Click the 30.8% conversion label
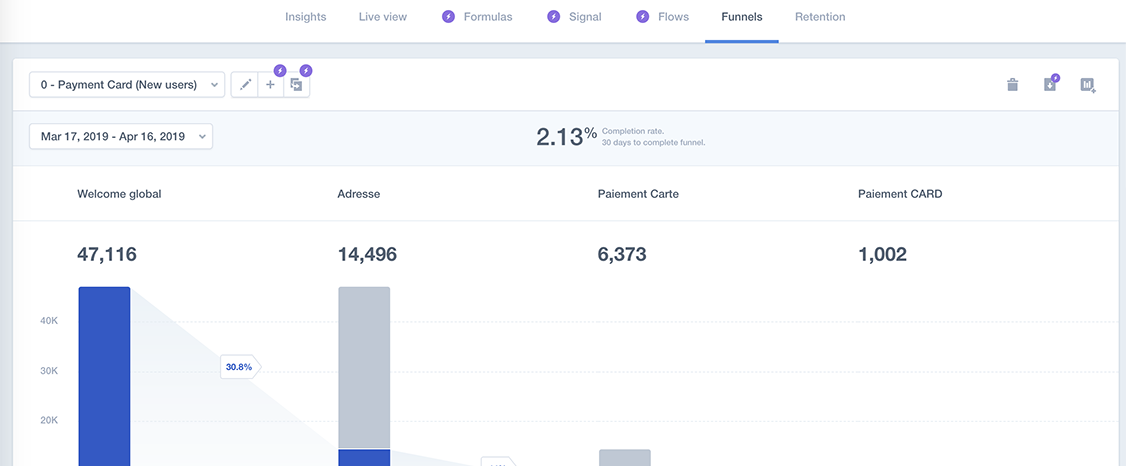This screenshot has height=466, width=1126. click(239, 367)
